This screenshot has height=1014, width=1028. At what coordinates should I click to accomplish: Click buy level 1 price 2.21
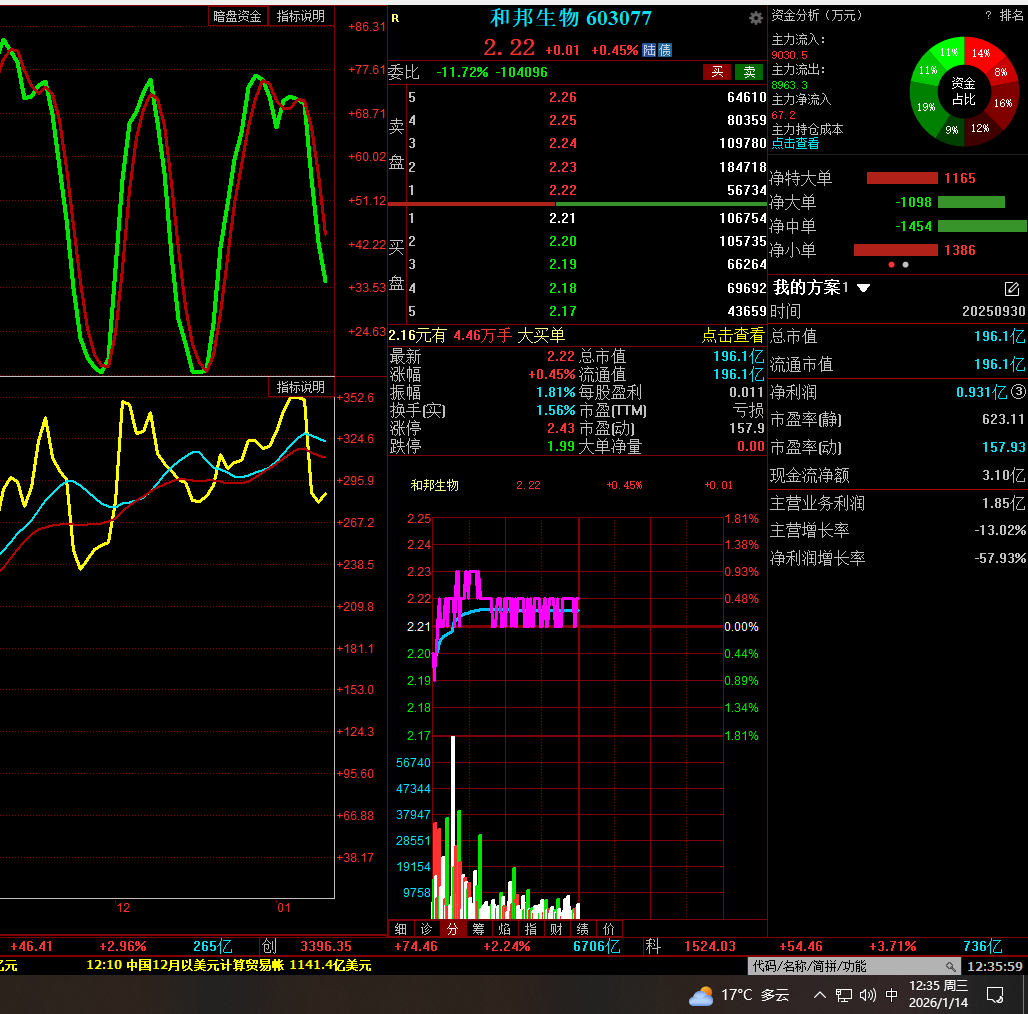[563, 218]
